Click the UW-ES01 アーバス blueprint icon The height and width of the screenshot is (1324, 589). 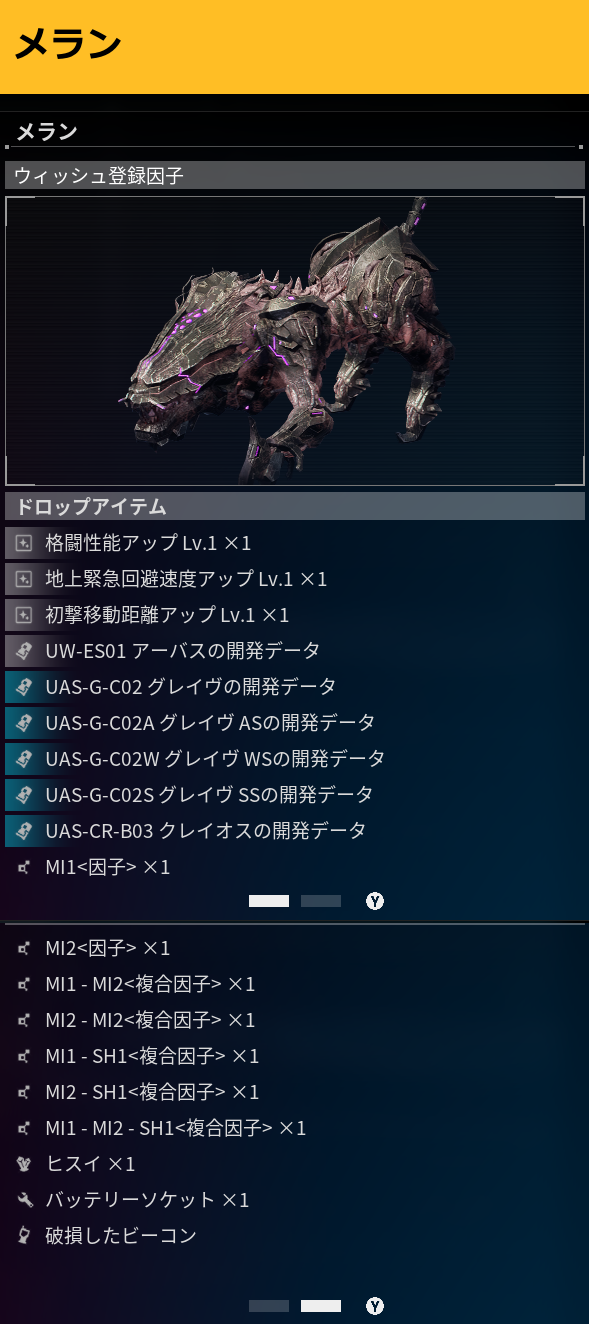[x=22, y=651]
